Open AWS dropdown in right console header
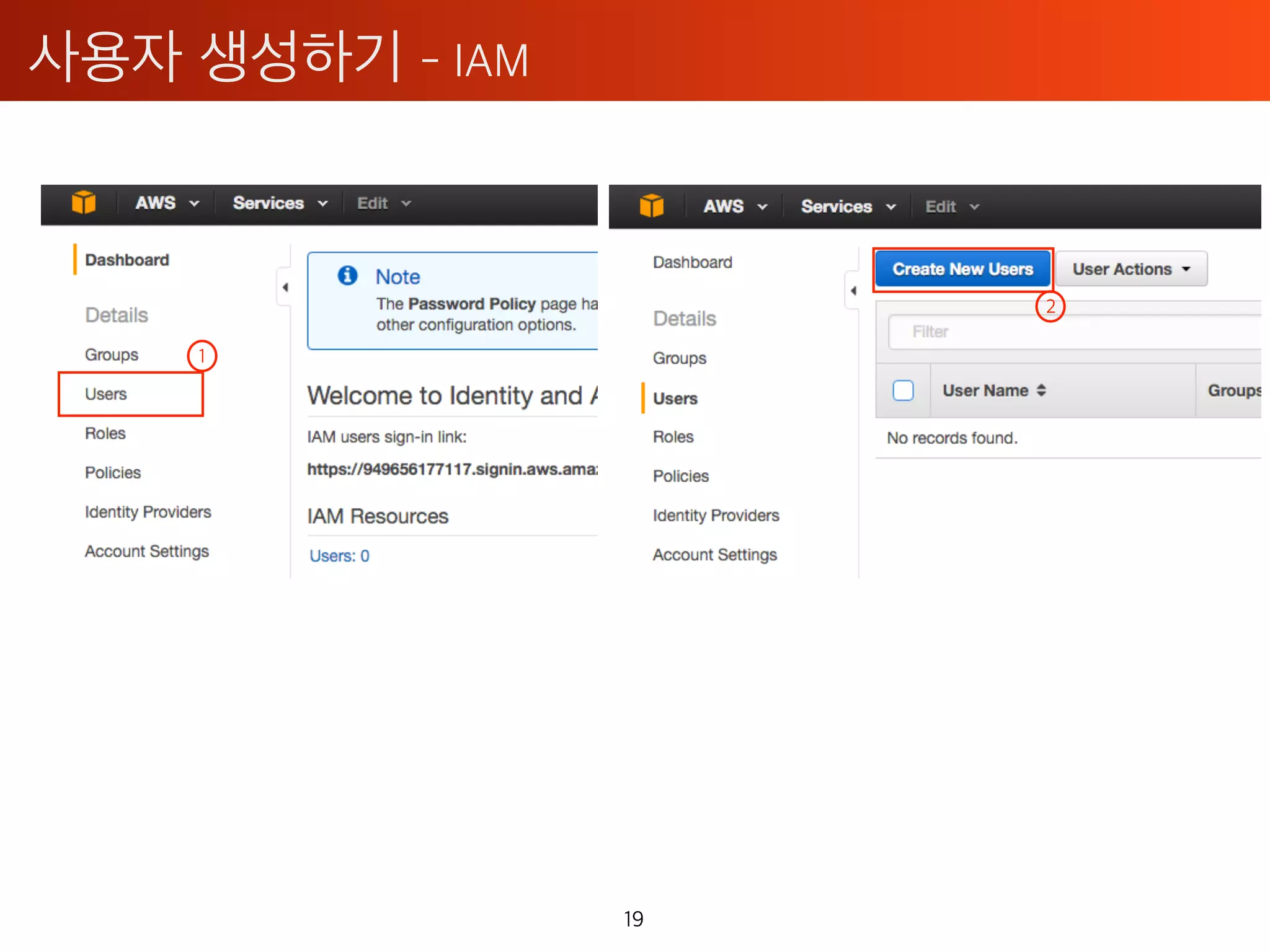The width and height of the screenshot is (1270, 952). [735, 206]
